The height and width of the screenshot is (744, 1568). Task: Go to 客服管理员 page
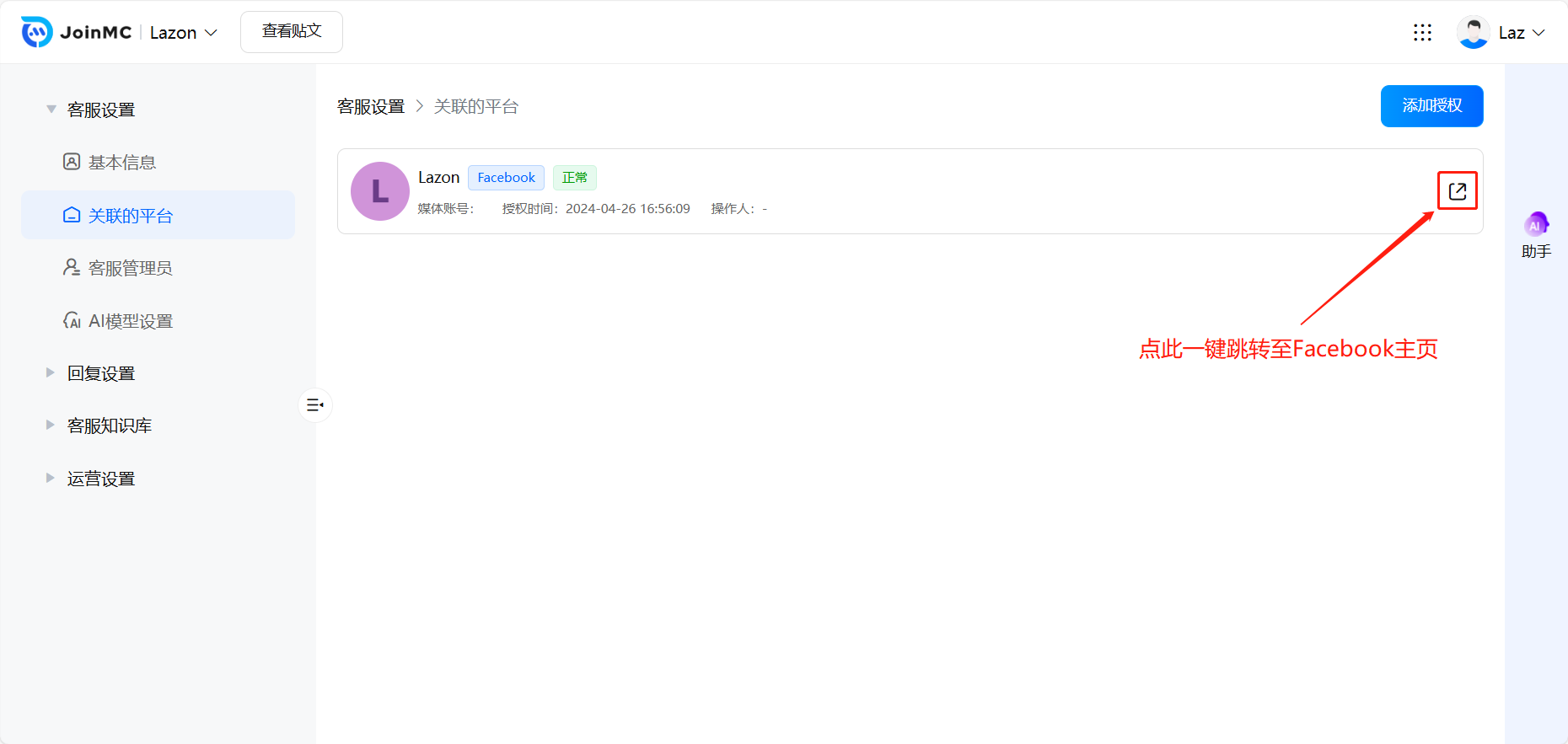(131, 268)
